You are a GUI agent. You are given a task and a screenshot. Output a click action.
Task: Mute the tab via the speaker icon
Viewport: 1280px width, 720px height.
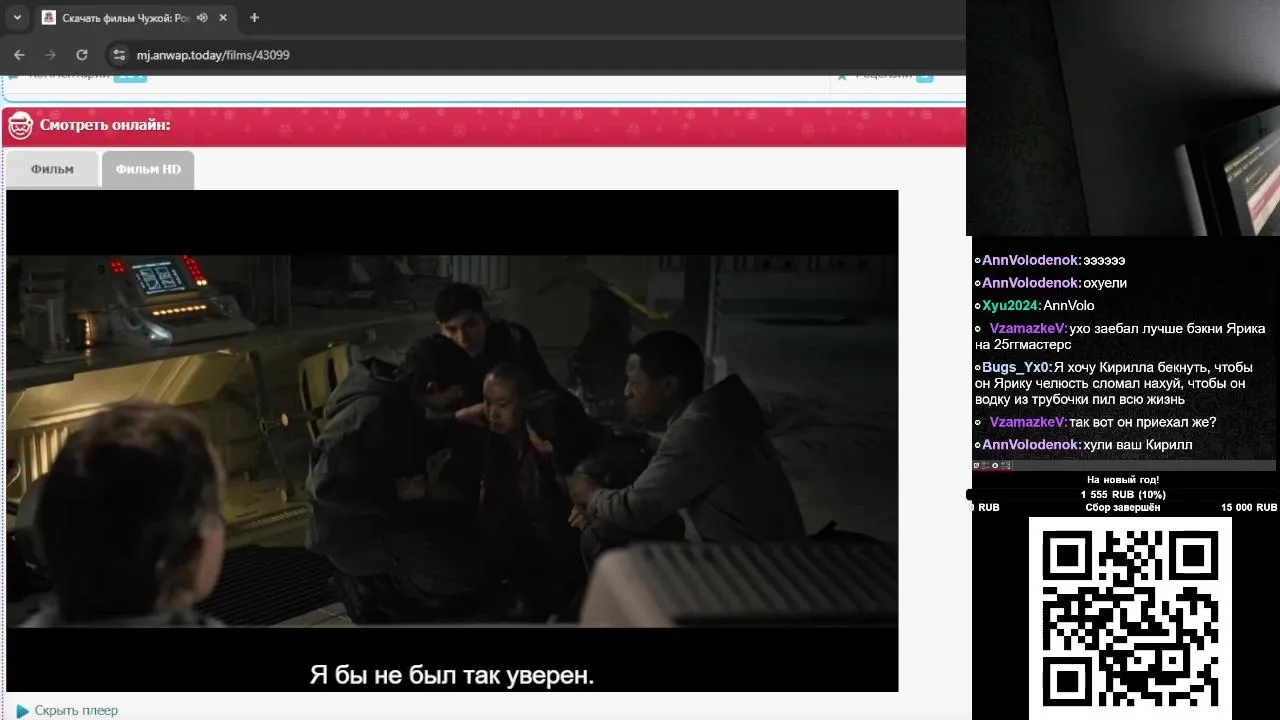[x=202, y=18]
